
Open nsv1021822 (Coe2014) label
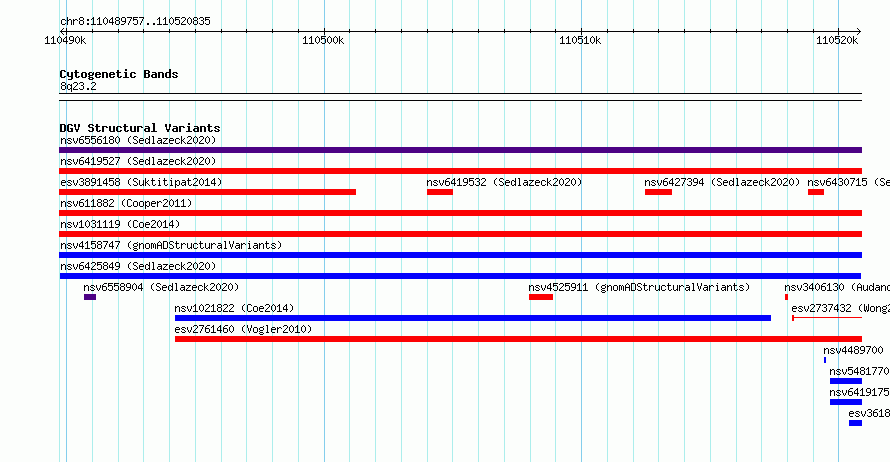234,308
